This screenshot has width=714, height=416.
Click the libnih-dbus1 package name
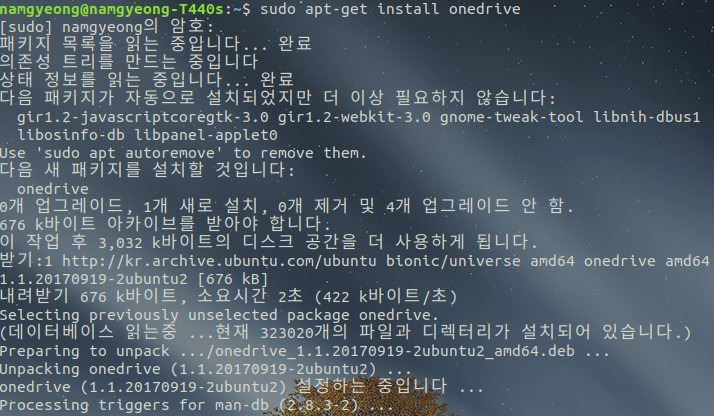point(647,117)
